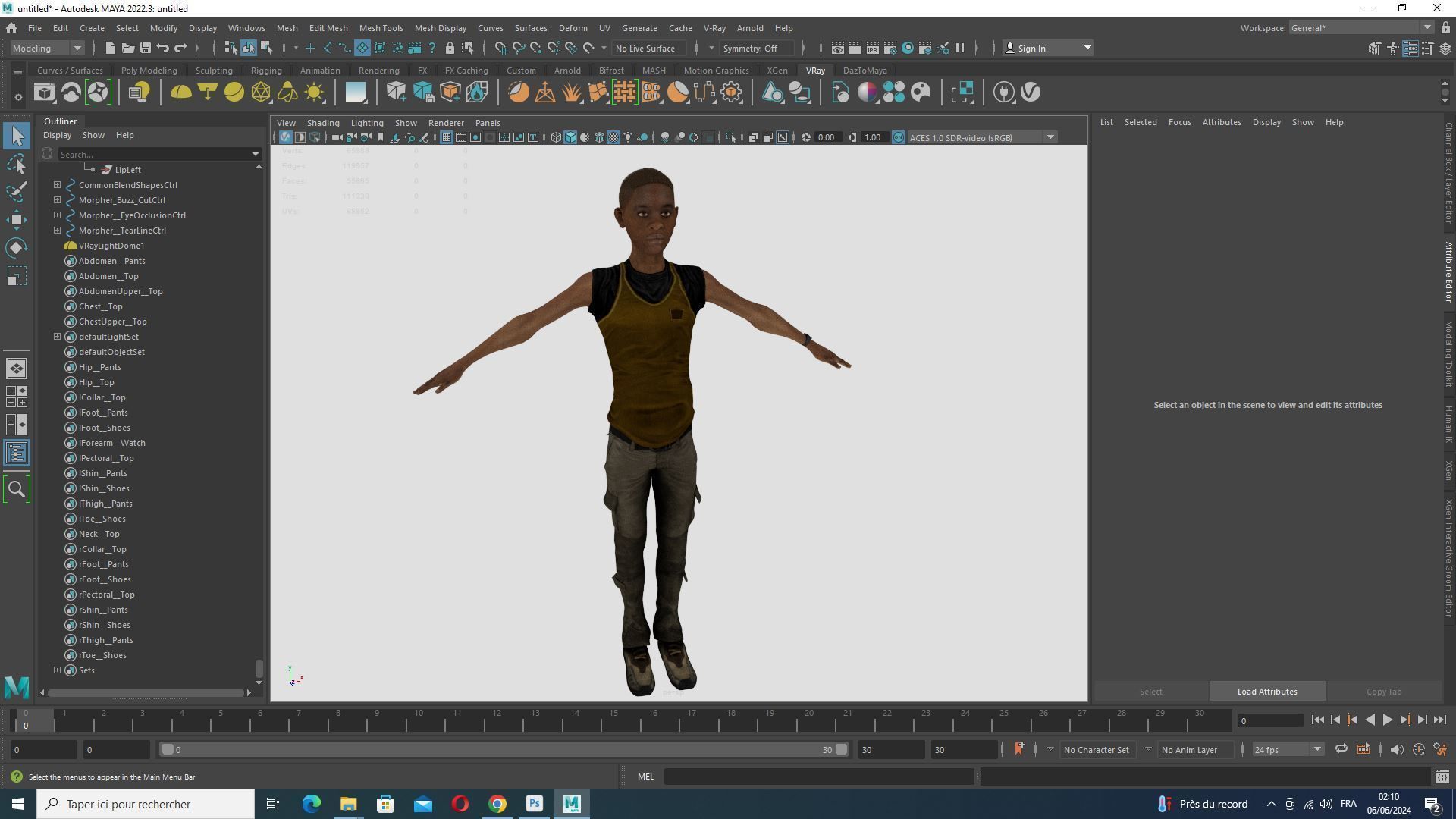Open the Mesh Tools menu
Image resolution: width=1456 pixels, height=819 pixels.
(x=381, y=28)
